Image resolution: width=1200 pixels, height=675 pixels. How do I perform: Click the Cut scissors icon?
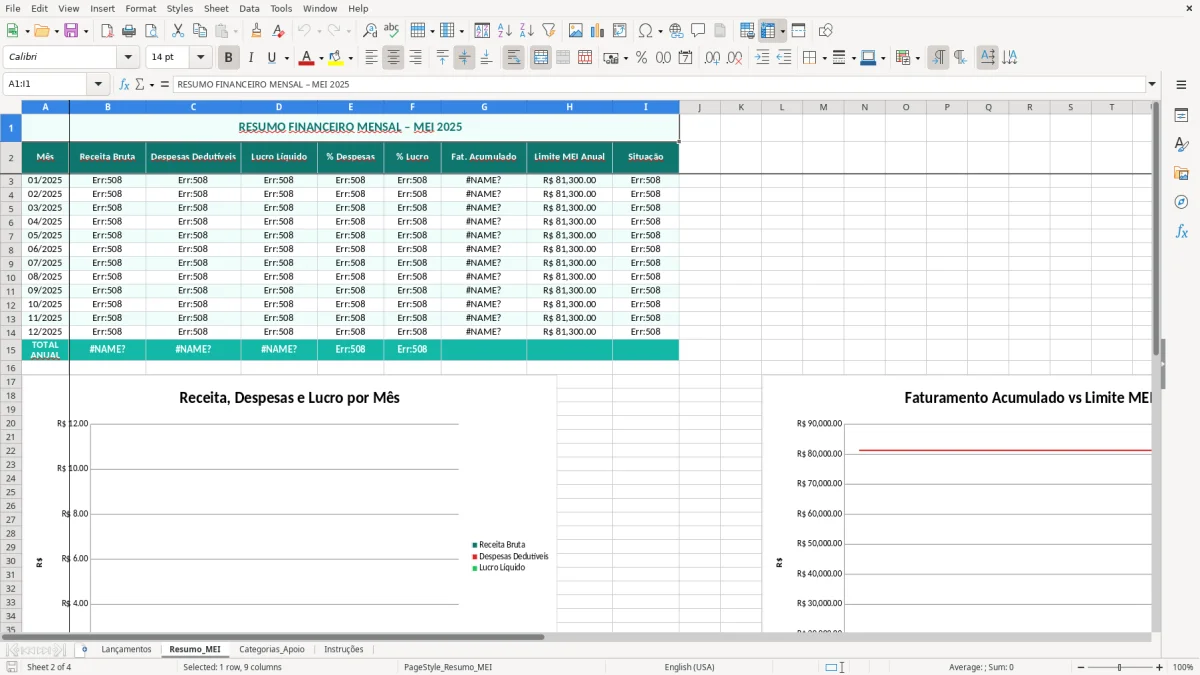pyautogui.click(x=178, y=31)
